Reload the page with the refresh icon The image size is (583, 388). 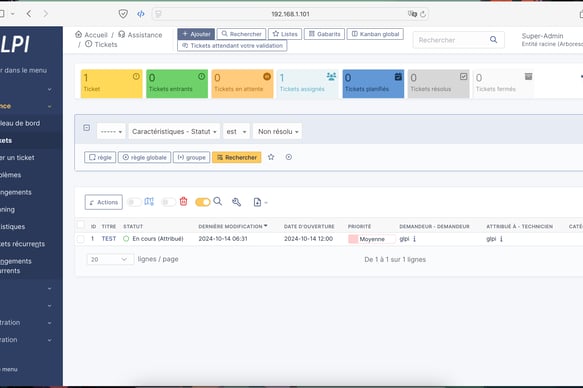pos(423,14)
